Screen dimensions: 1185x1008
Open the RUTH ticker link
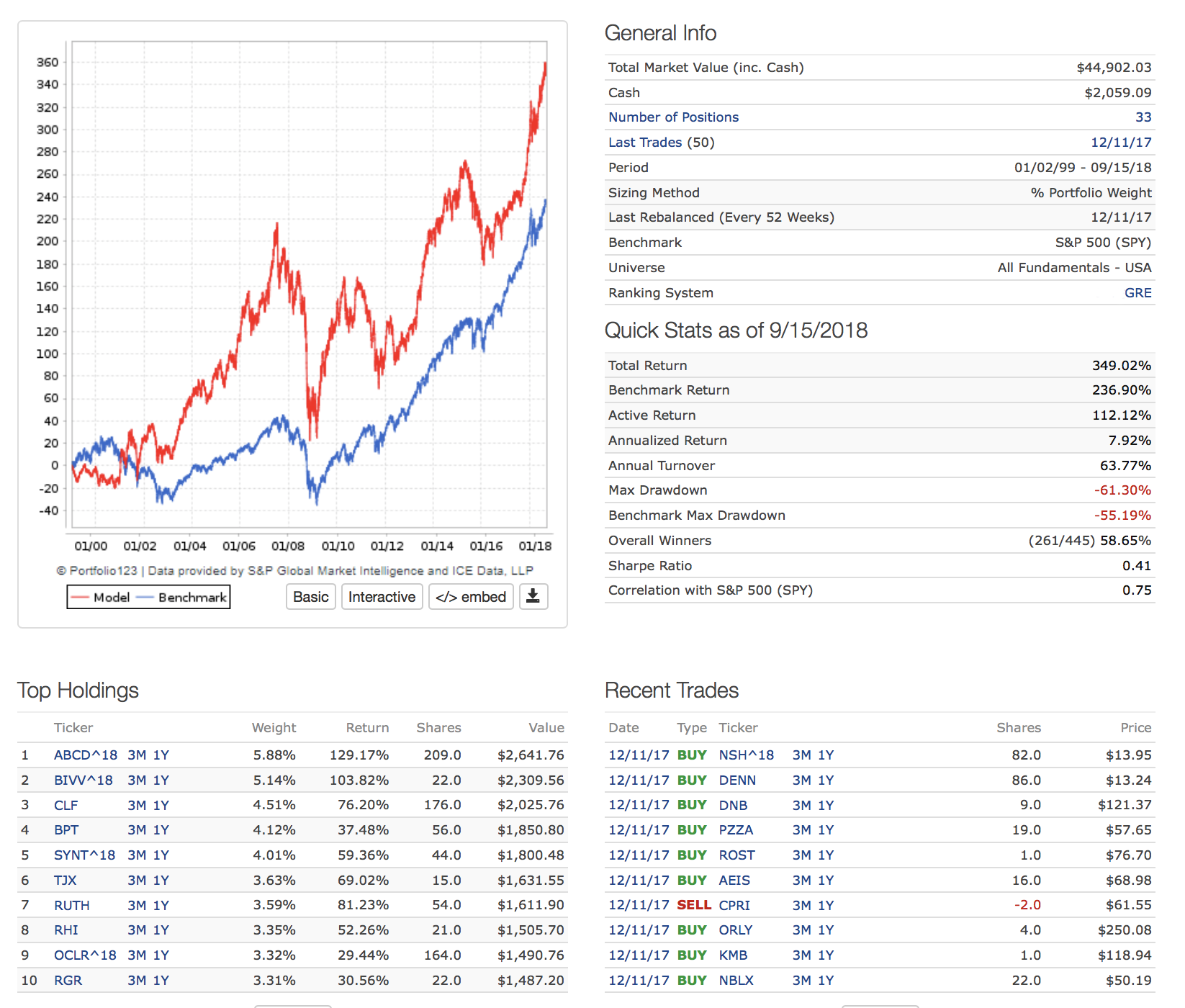point(71,906)
